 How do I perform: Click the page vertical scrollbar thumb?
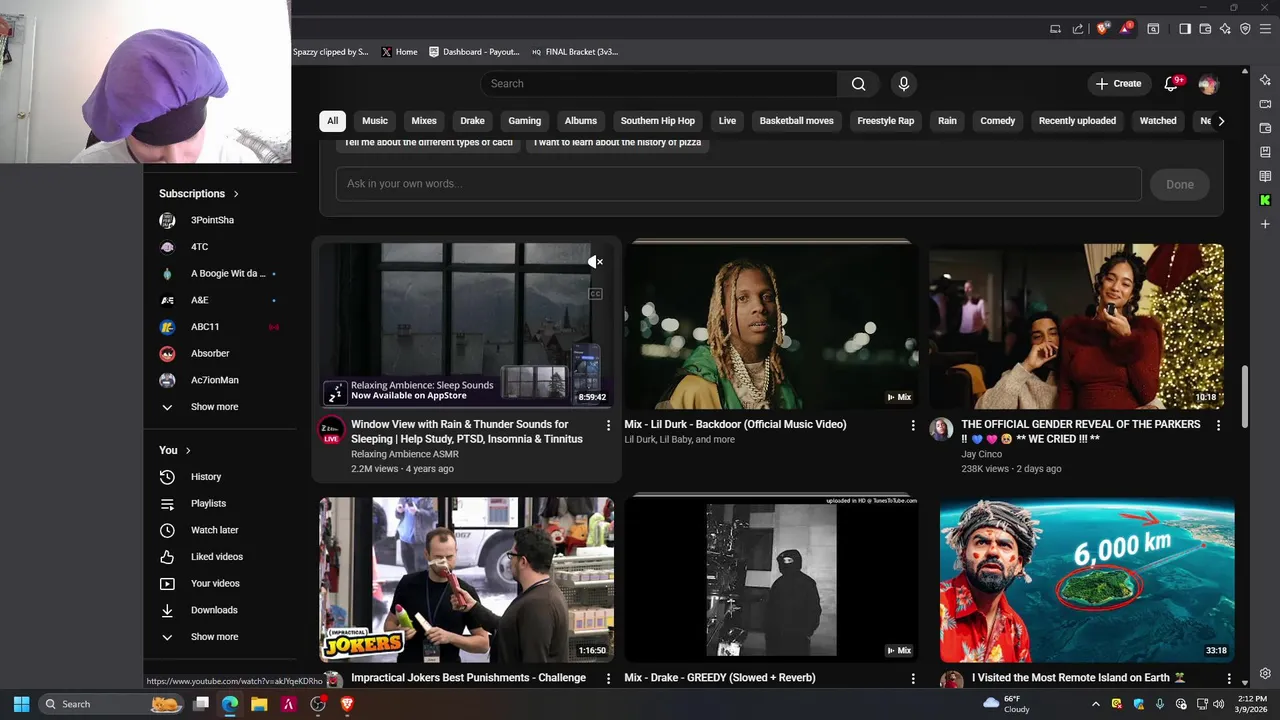point(1245,395)
